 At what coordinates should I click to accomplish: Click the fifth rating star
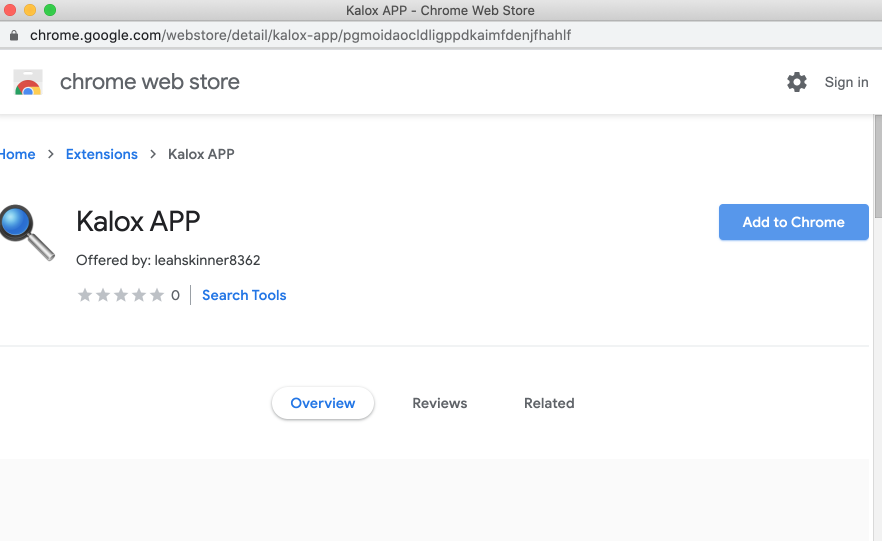[157, 295]
